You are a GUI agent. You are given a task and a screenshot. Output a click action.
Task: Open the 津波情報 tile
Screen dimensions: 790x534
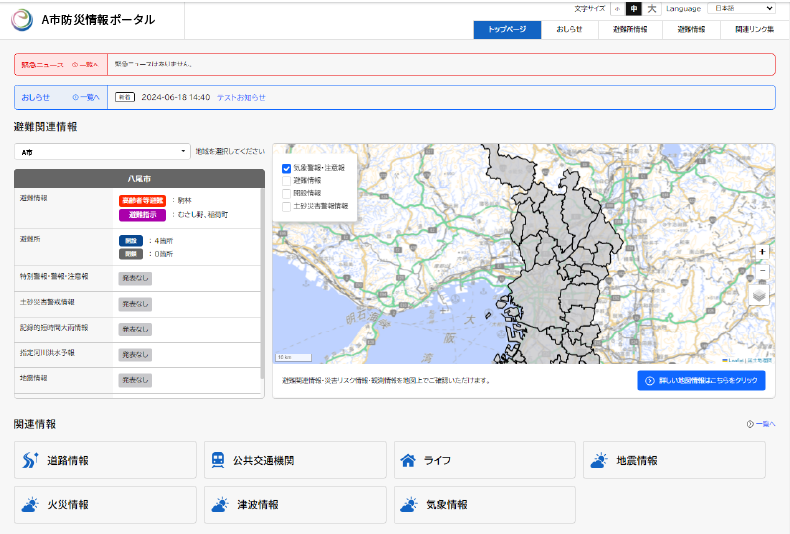pyautogui.click(x=294, y=505)
